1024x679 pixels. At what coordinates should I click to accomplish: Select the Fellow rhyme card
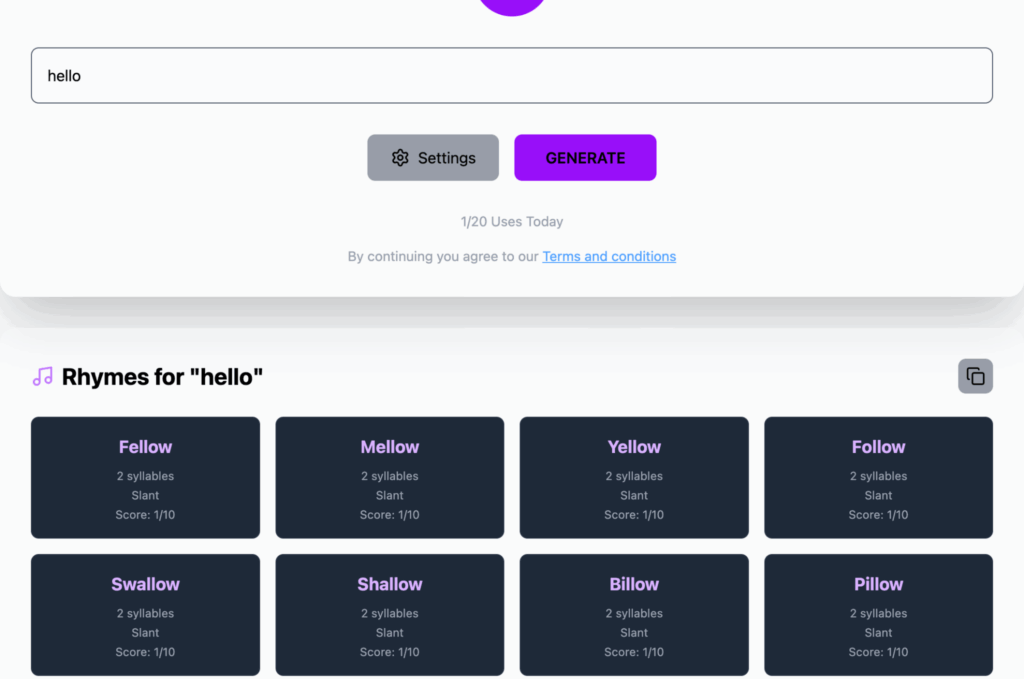[145, 477]
